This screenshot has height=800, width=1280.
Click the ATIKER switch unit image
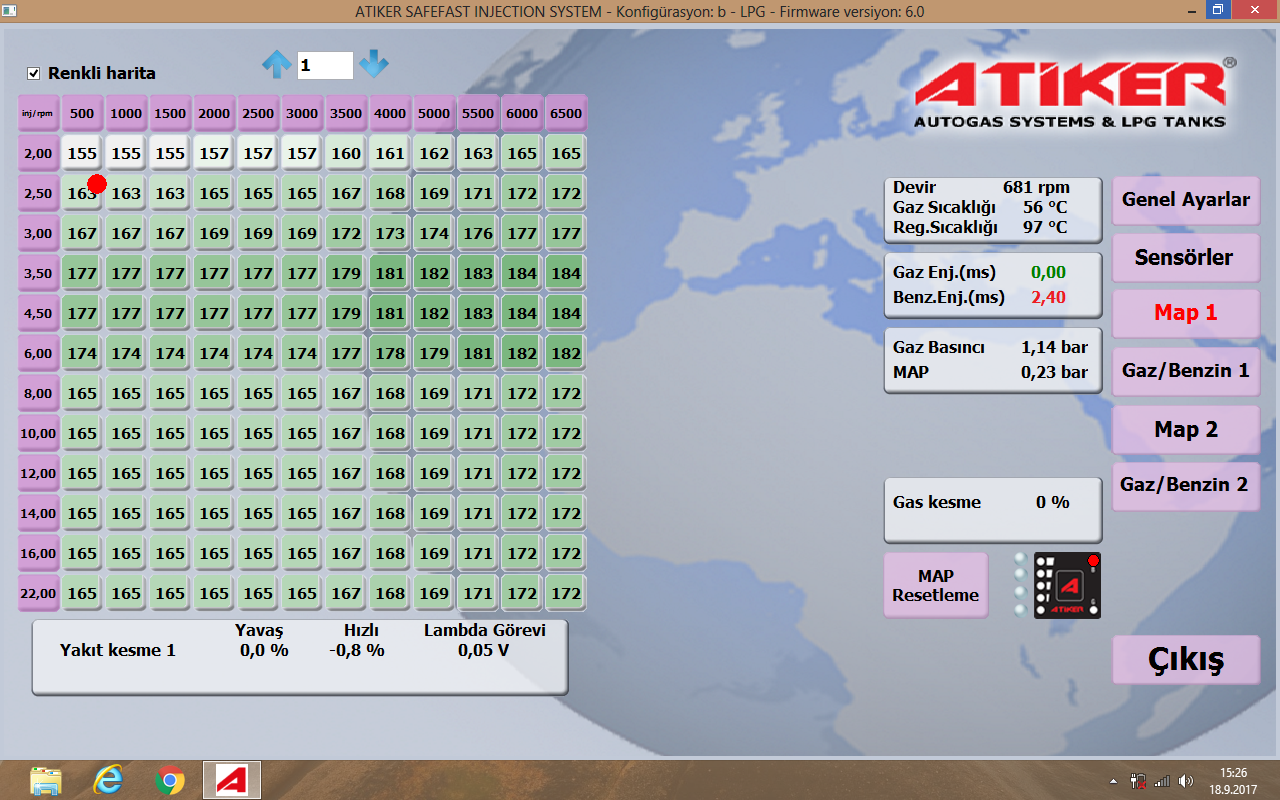1067,585
